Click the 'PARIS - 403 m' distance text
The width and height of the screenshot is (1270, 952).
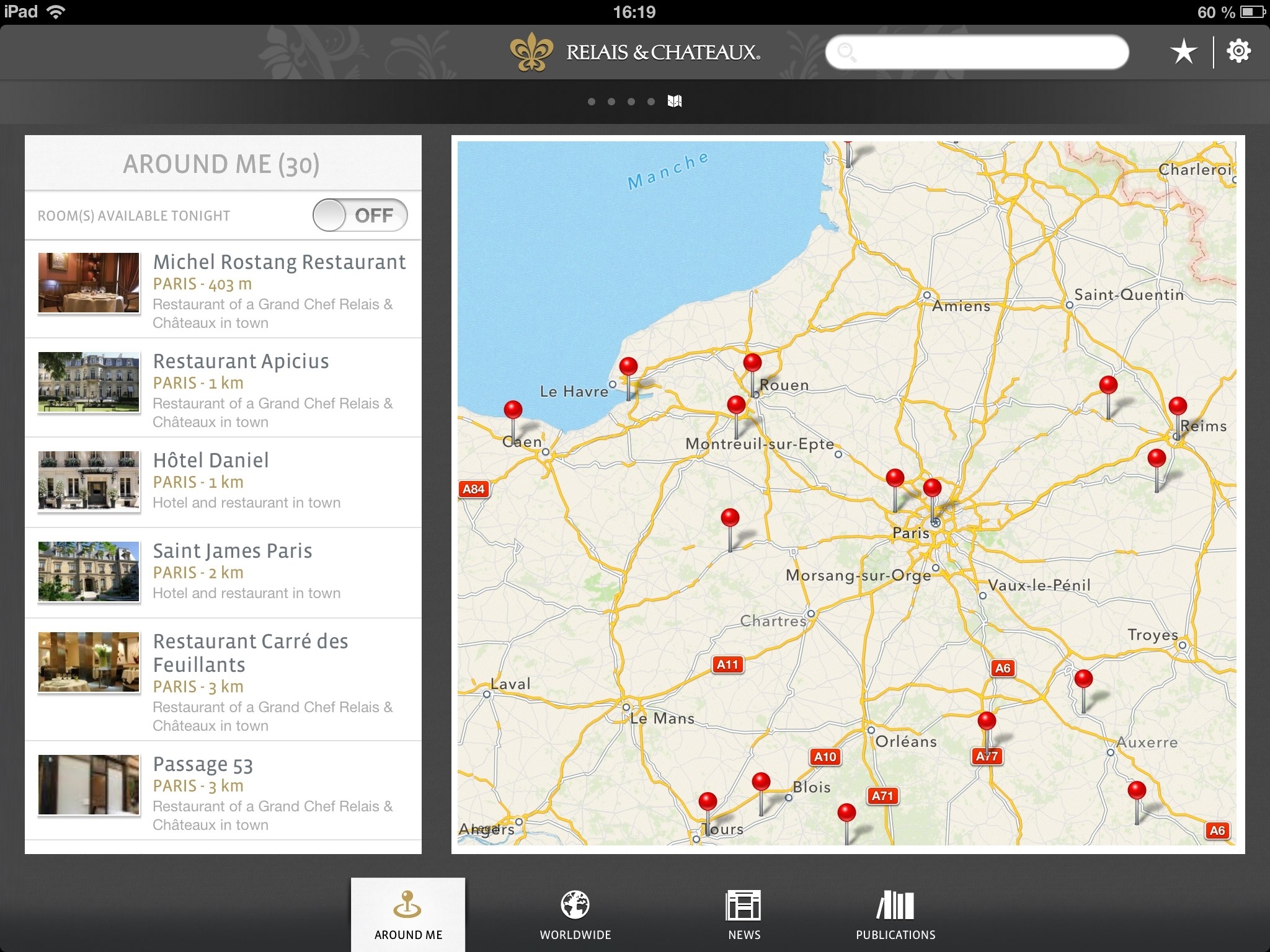203,284
